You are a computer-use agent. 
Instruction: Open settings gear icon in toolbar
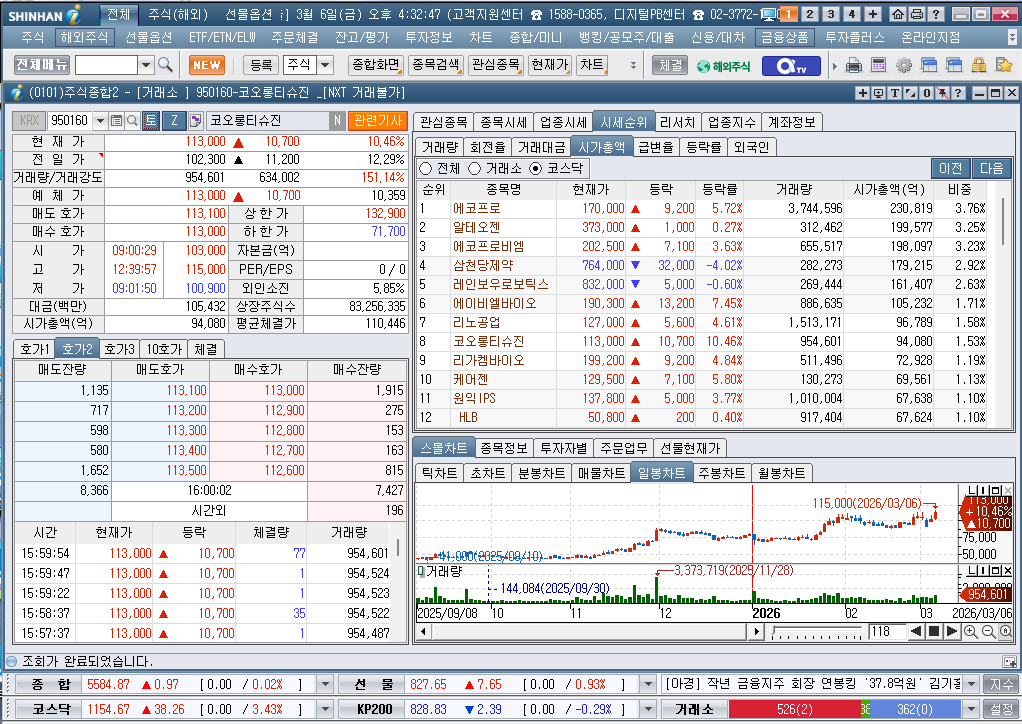903,65
